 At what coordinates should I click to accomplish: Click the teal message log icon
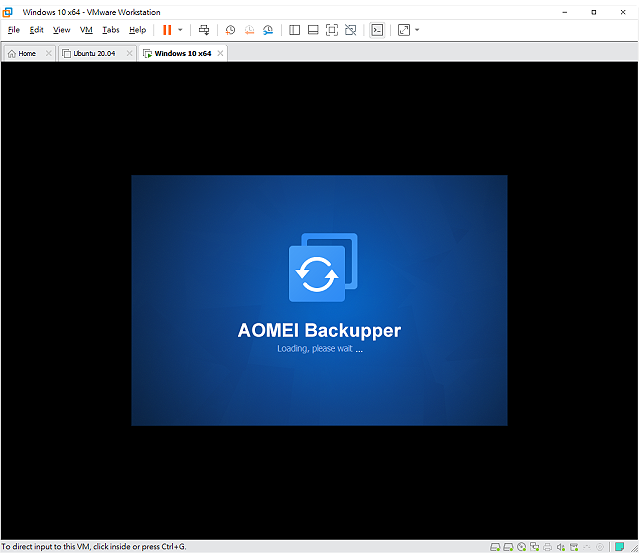click(x=620, y=547)
